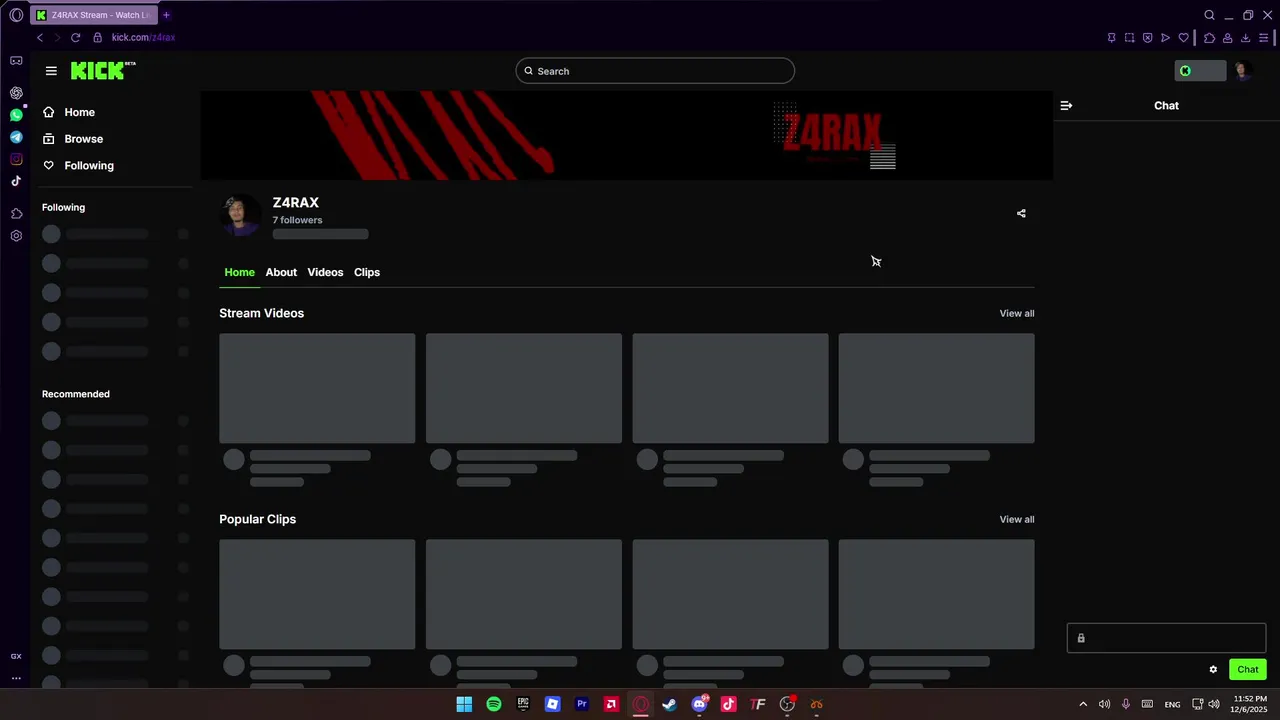Click the Z4RAX channel avatar

coord(240,214)
